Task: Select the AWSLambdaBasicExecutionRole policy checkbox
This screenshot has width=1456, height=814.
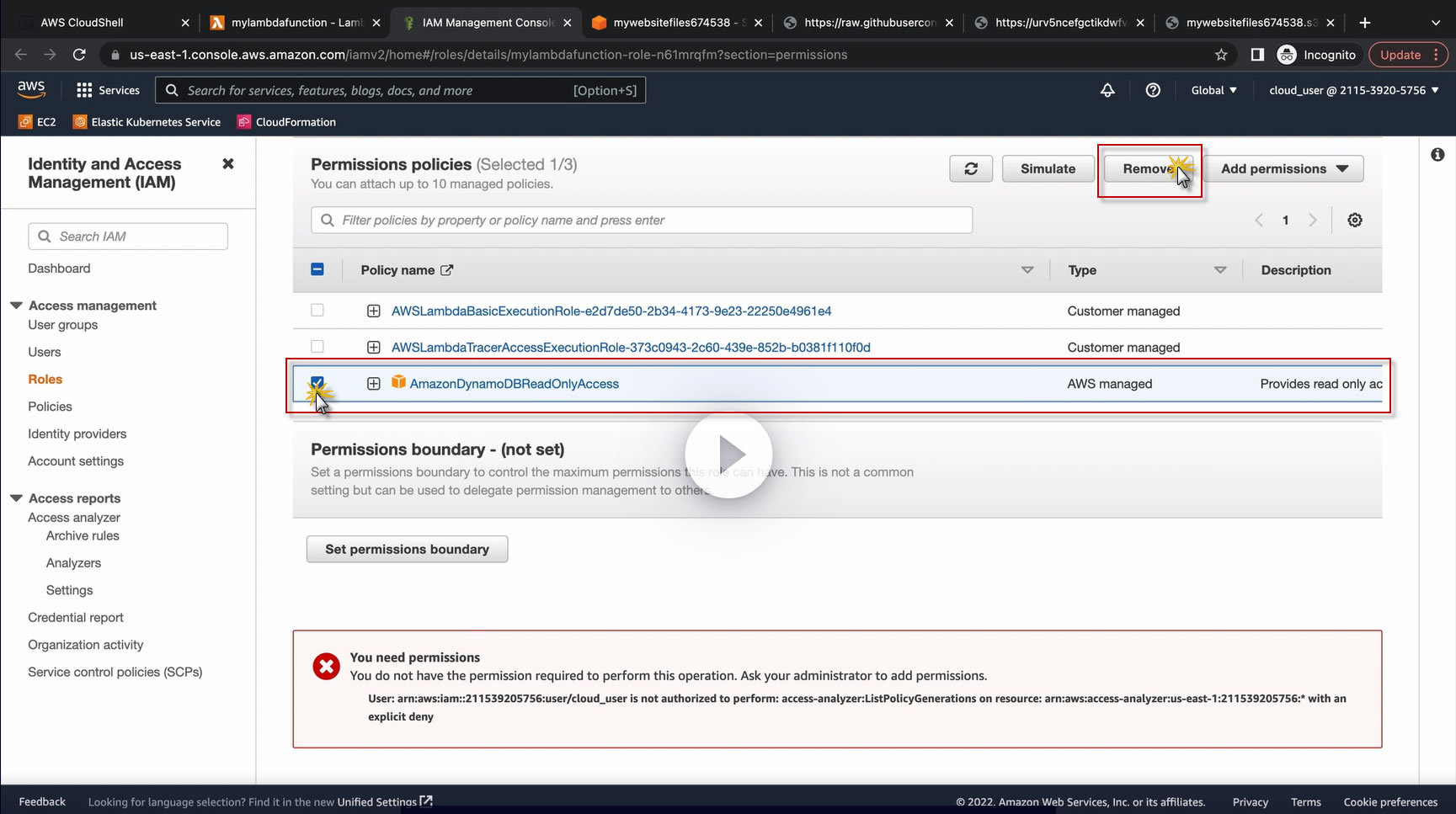Action: tap(317, 311)
